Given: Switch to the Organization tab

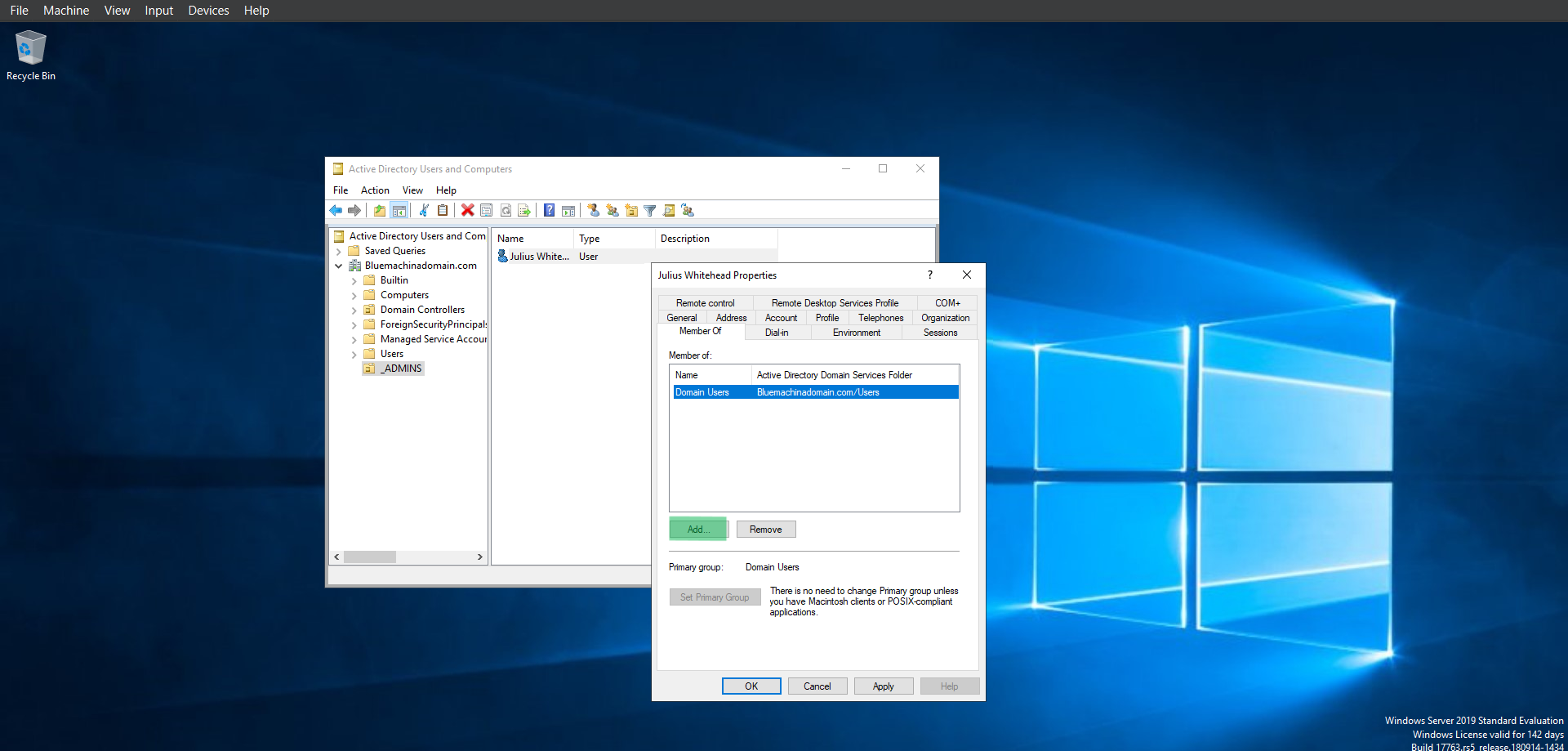Looking at the screenshot, I should 945,318.
